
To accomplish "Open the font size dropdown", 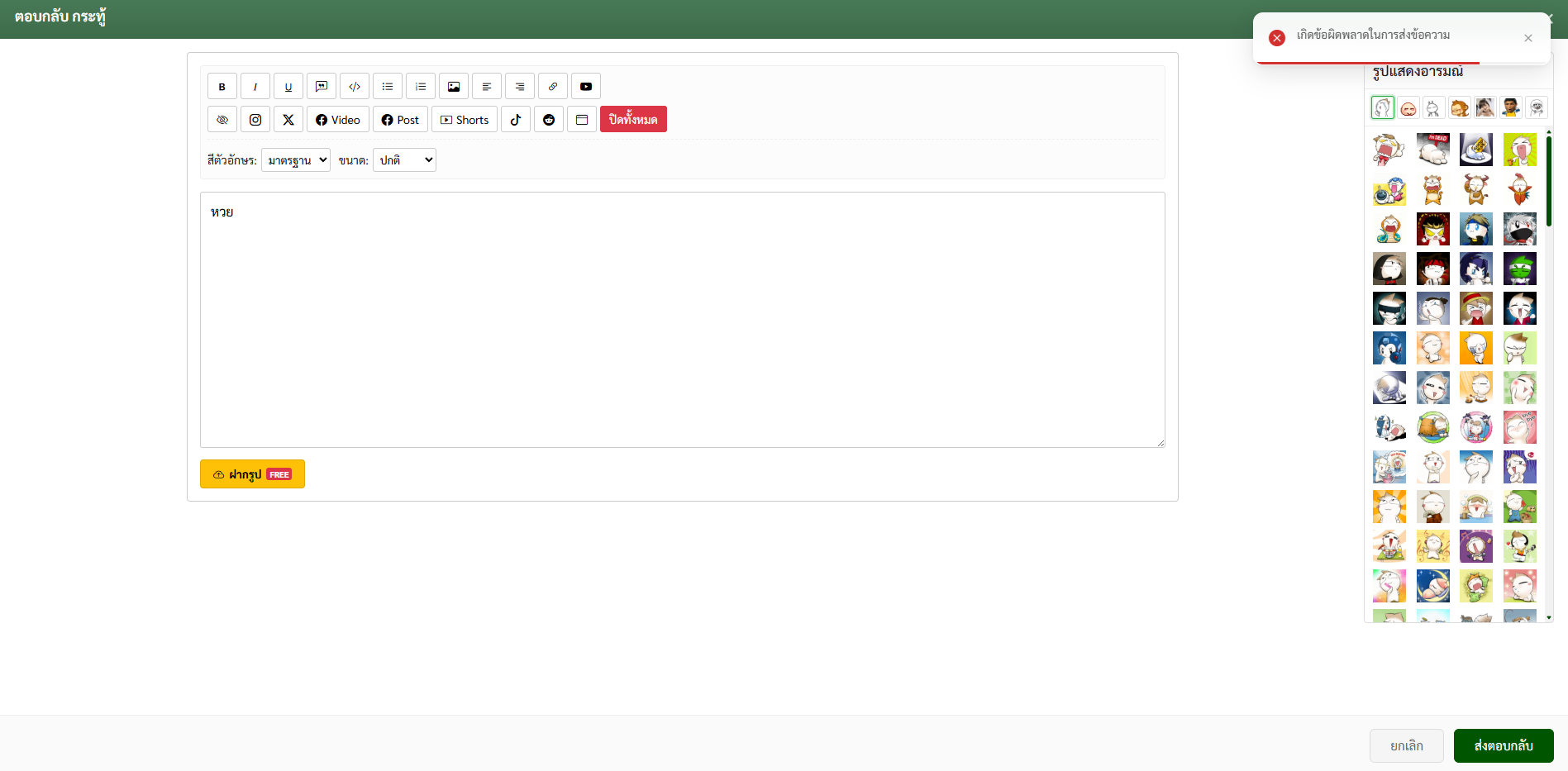I will [404, 160].
